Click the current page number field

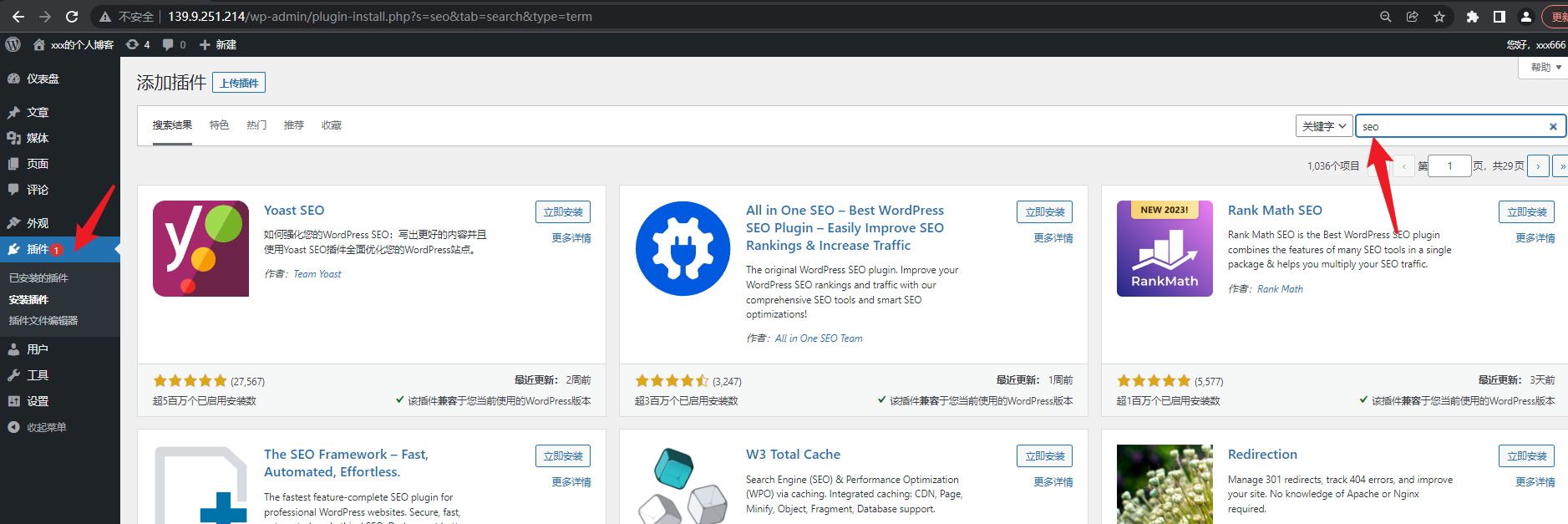1449,166
